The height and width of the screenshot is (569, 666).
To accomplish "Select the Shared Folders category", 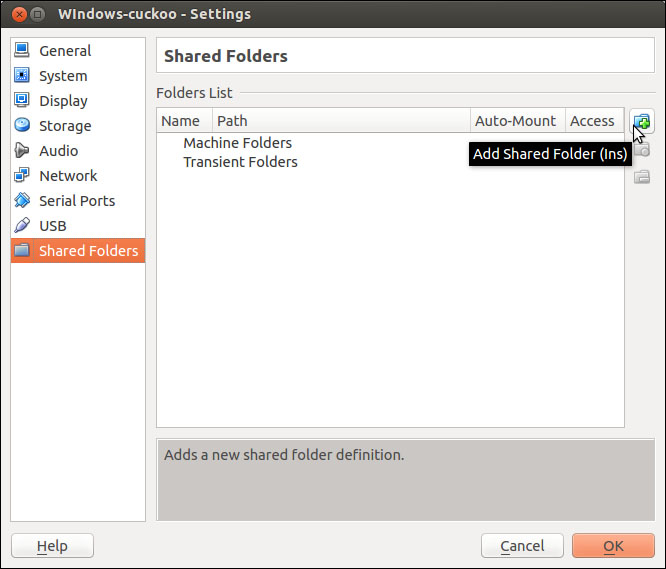I will coord(78,251).
